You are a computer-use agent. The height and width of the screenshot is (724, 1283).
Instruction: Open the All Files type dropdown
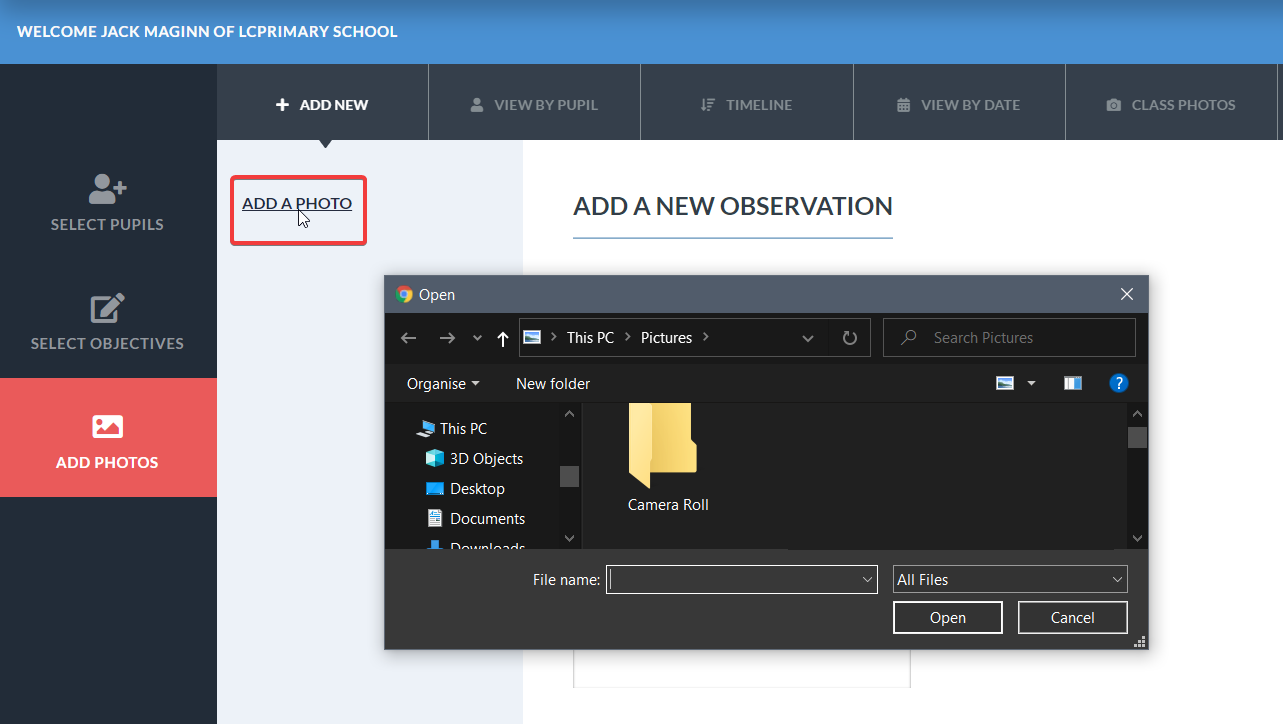coord(1010,579)
